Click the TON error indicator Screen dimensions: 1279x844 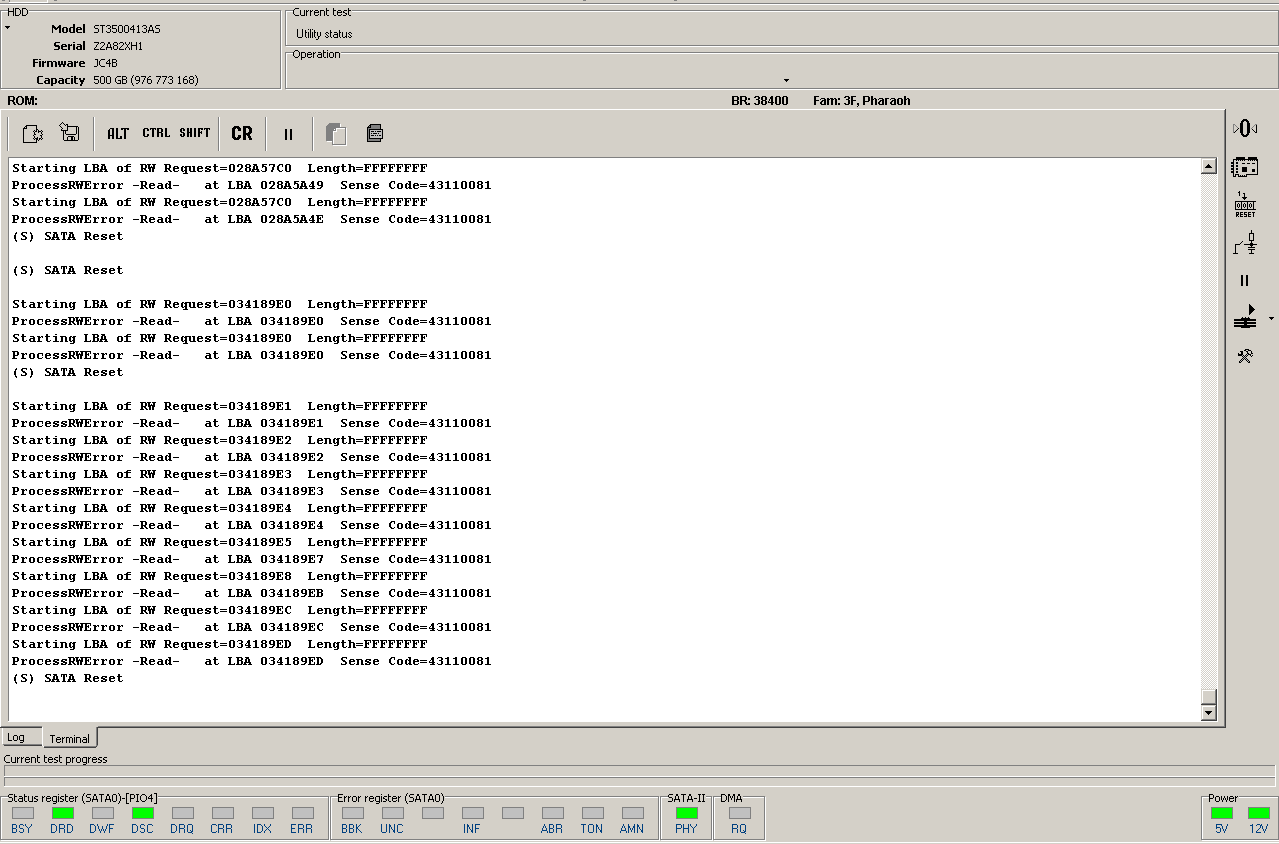pos(592,814)
